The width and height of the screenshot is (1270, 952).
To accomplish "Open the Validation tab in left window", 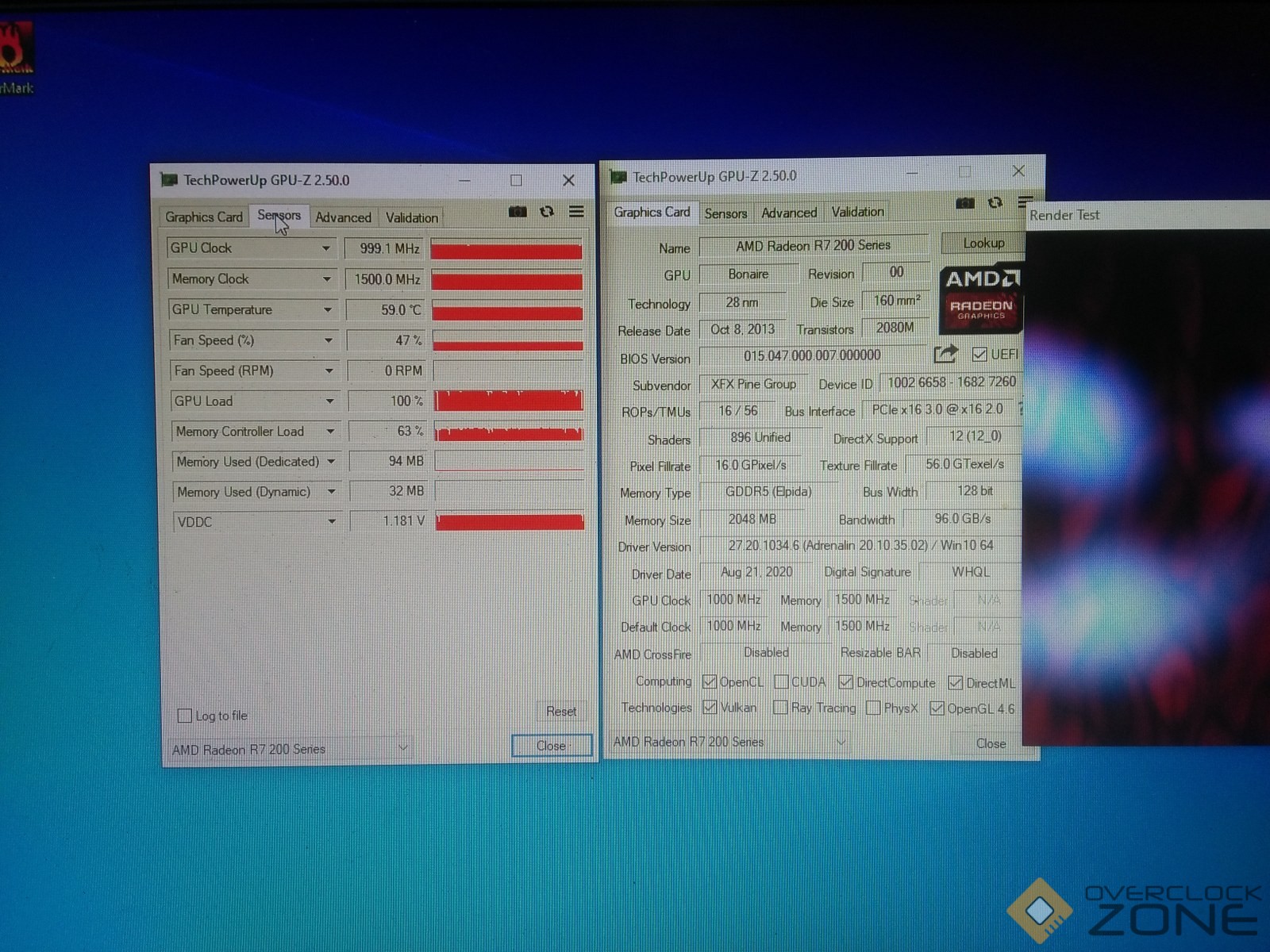I will pos(412,217).
